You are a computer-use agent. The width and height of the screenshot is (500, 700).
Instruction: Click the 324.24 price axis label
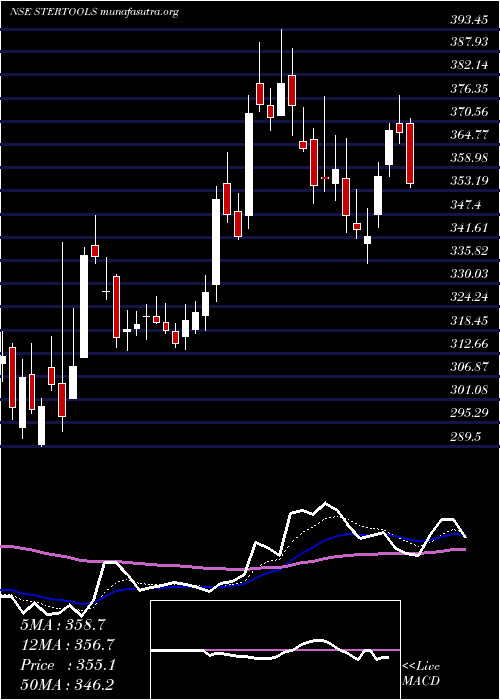(x=469, y=297)
